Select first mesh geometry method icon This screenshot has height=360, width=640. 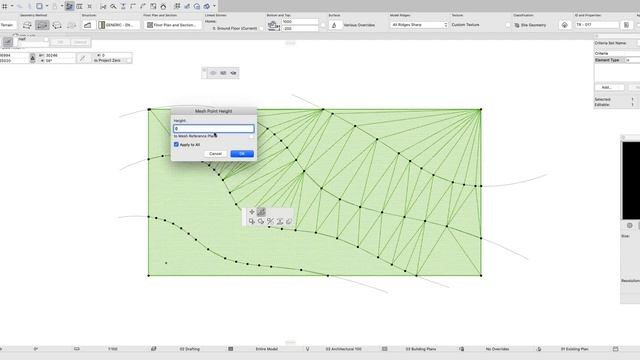27,25
